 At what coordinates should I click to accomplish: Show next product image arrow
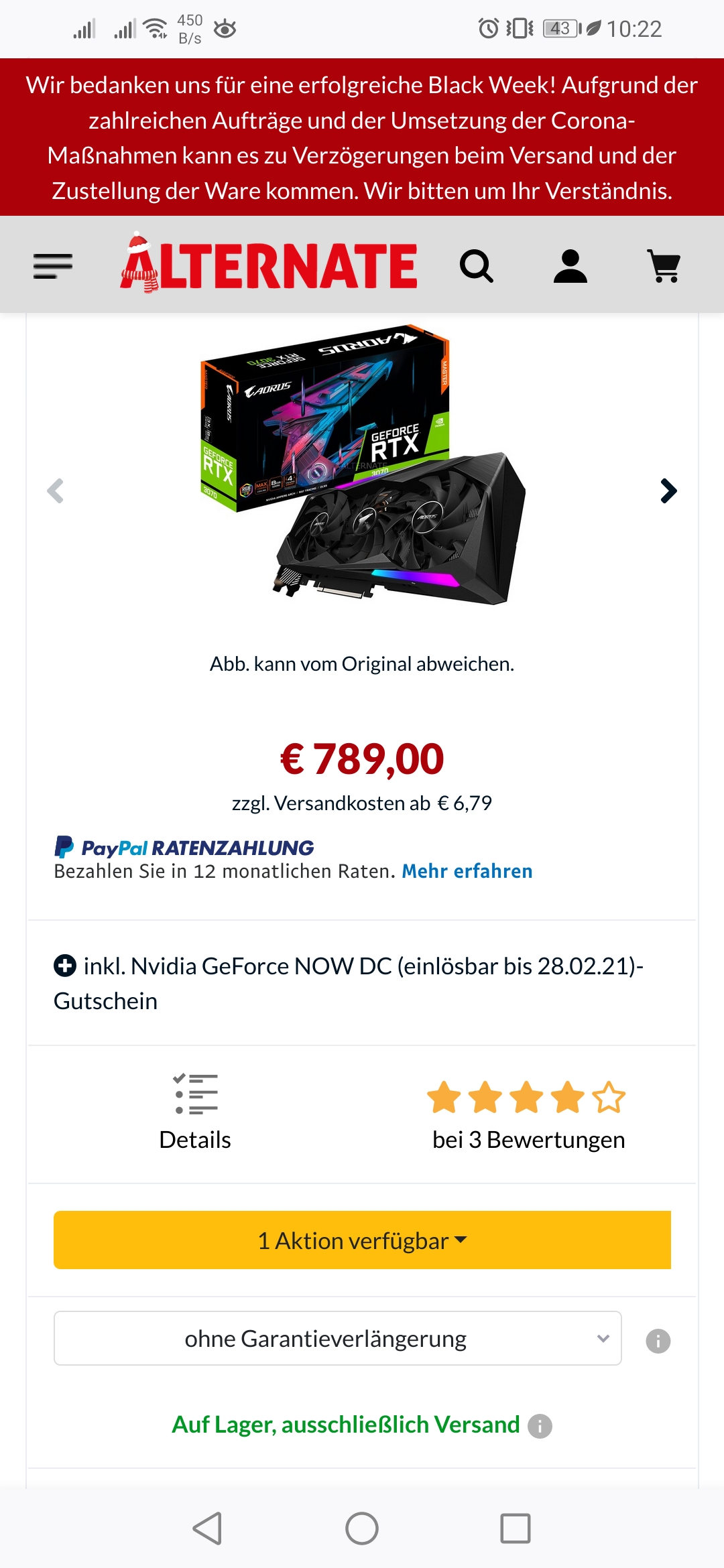click(668, 491)
